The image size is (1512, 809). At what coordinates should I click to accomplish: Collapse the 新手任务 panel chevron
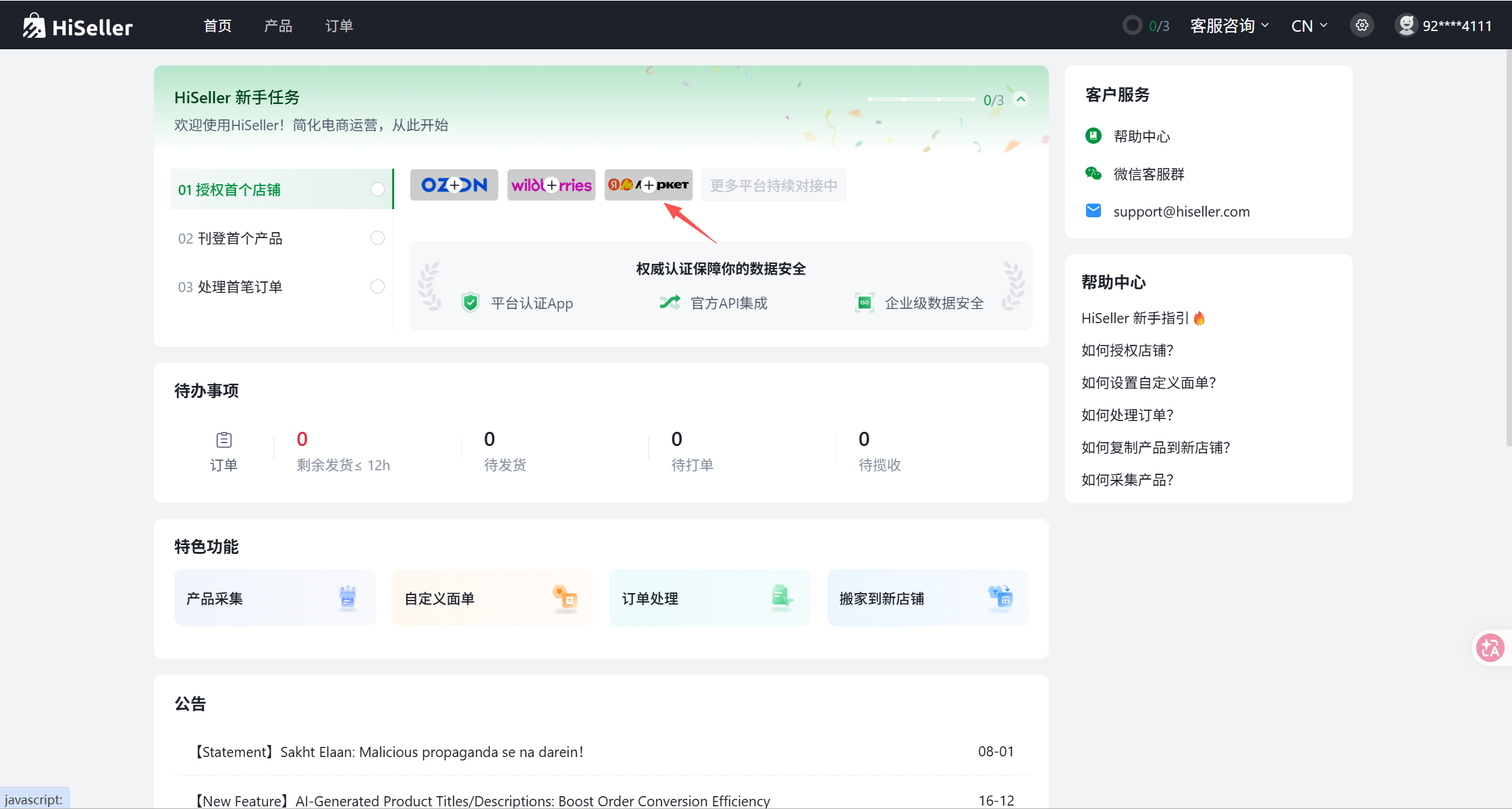[x=1021, y=99]
